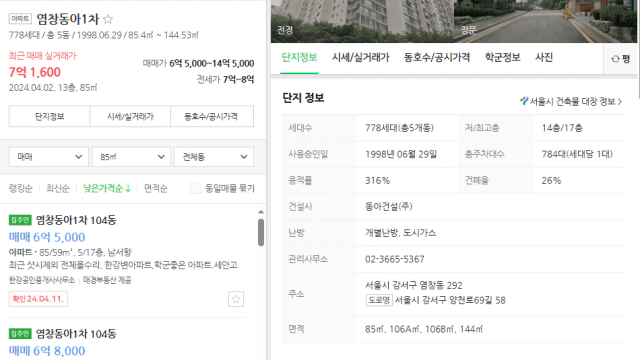
Task: Sort listings by 낮은가격순
Action: [107, 188]
